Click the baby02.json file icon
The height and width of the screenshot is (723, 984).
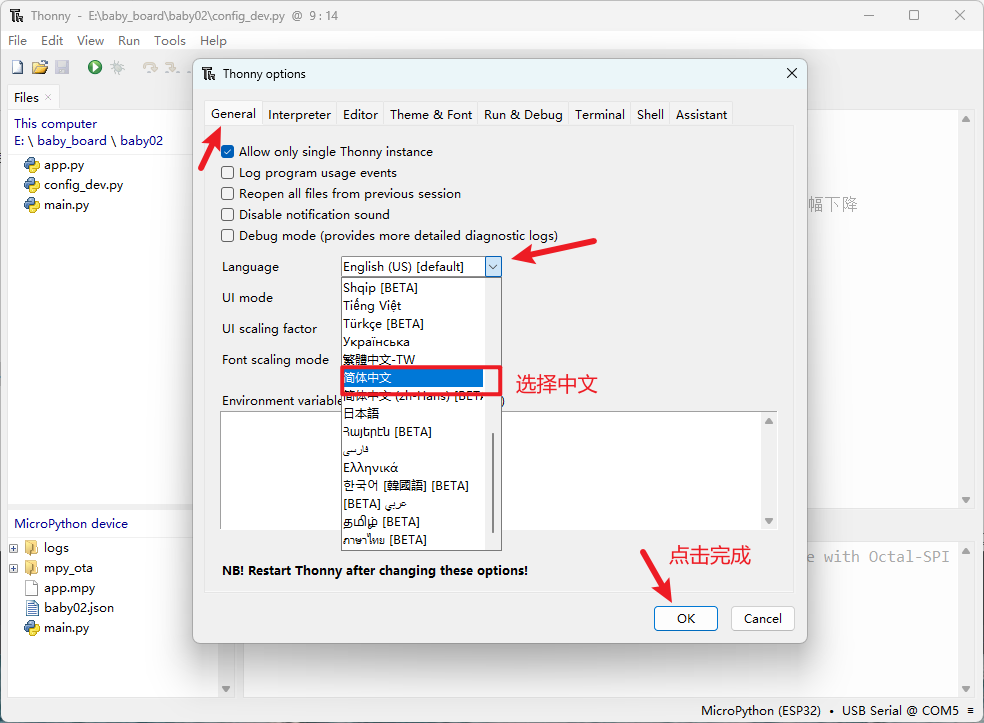31,608
